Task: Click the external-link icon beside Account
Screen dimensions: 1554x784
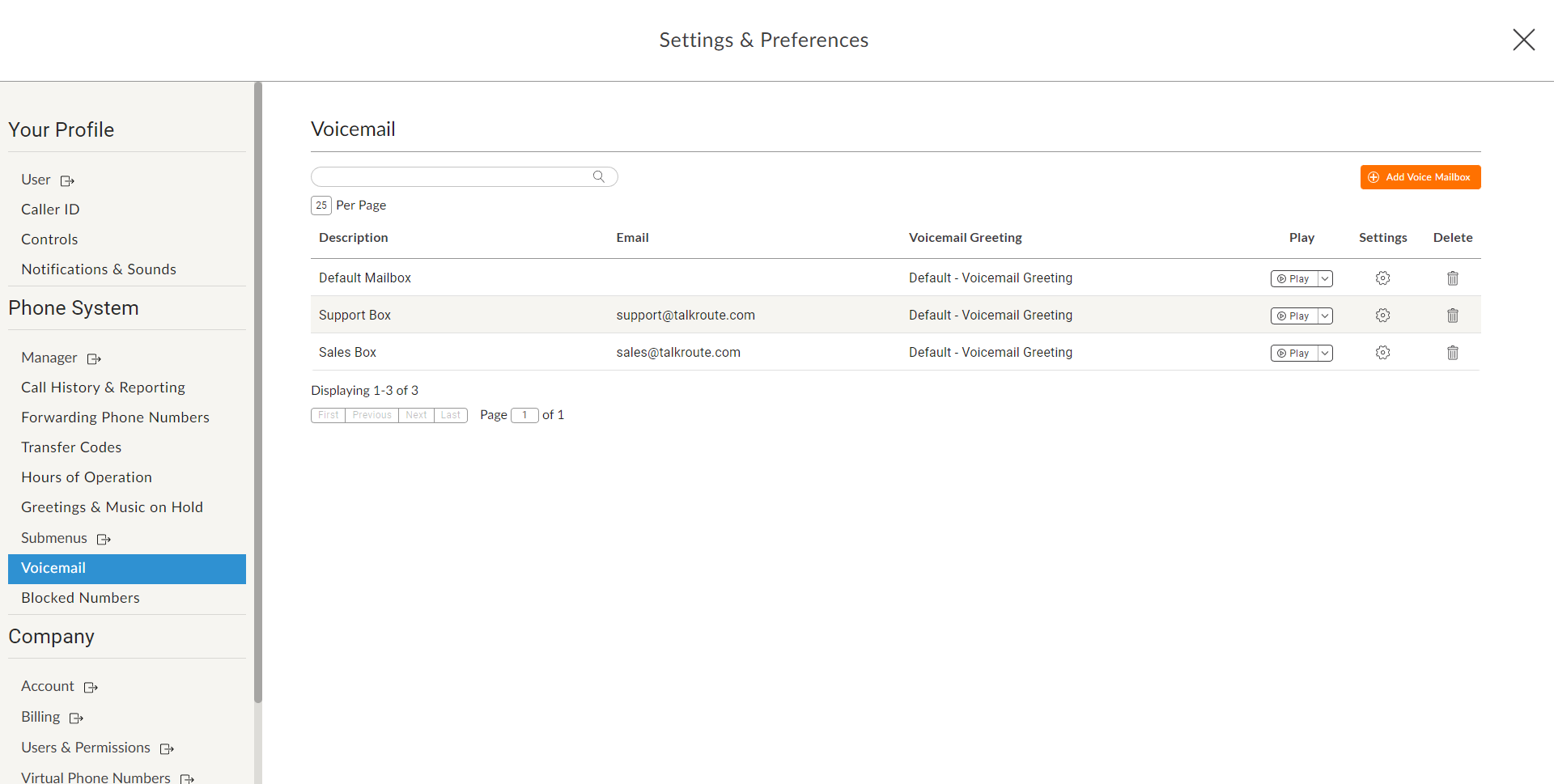Action: [x=91, y=687]
